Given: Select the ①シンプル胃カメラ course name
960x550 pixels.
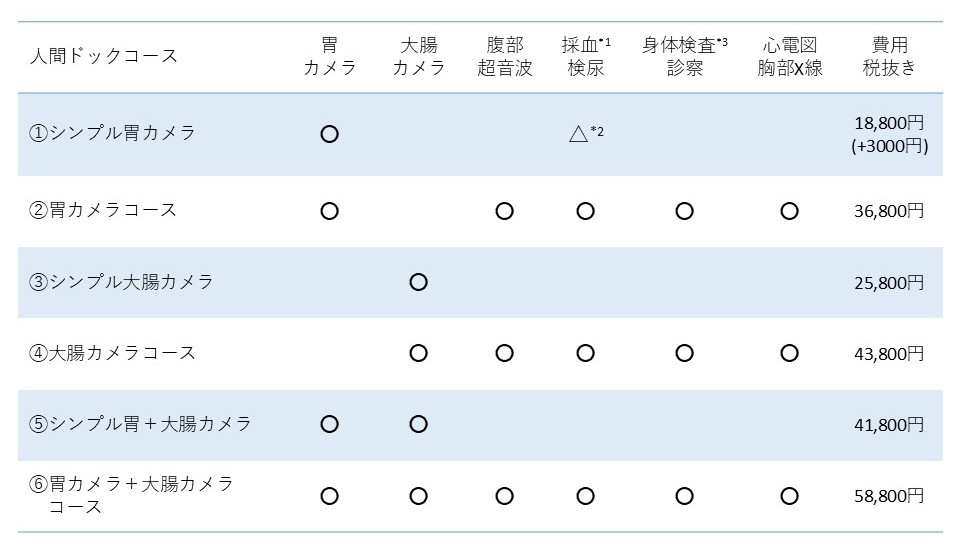Looking at the screenshot, I should coord(113,133).
